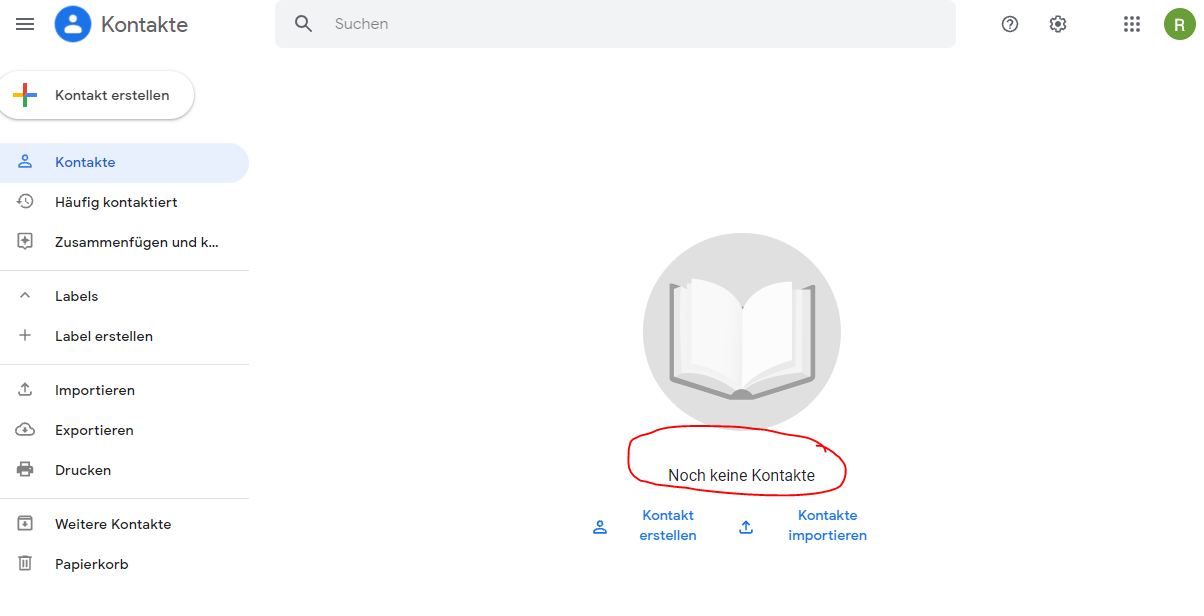1204x616 pixels.
Task: Click the printer icon
Action: 25,470
